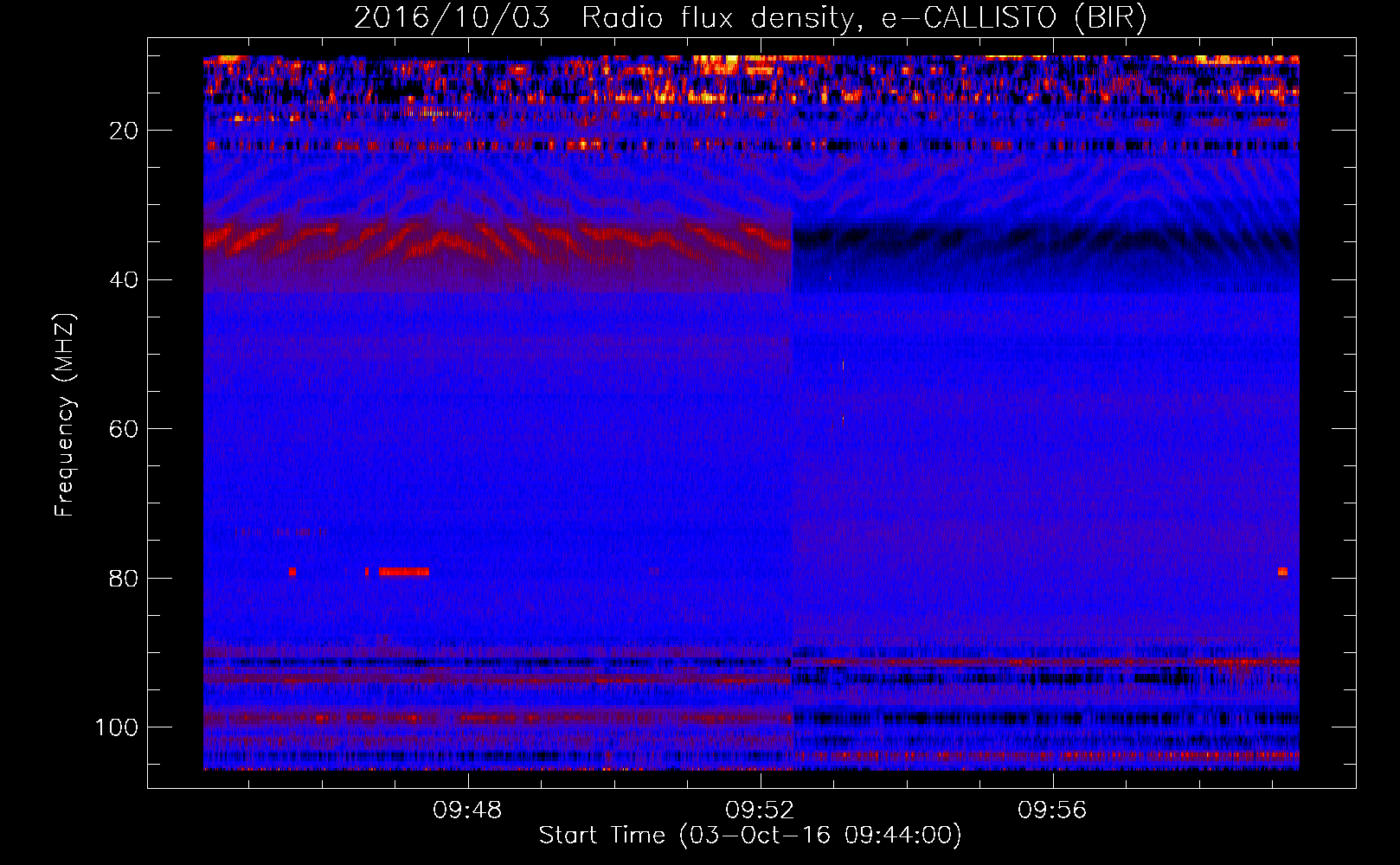The height and width of the screenshot is (865, 1400).
Task: Click the '09:52' time tick label
Action: [760, 811]
